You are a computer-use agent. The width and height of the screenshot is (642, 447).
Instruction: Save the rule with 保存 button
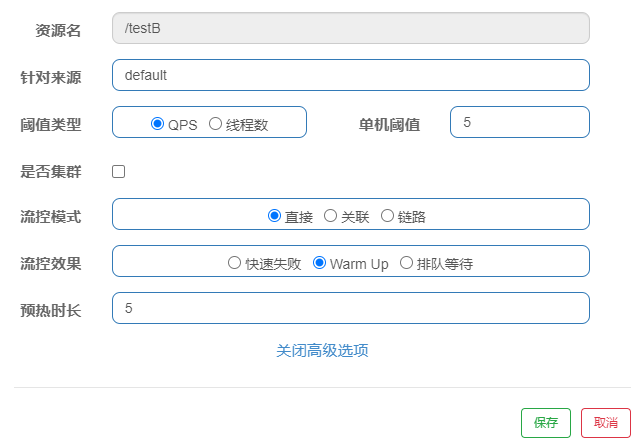pos(546,423)
